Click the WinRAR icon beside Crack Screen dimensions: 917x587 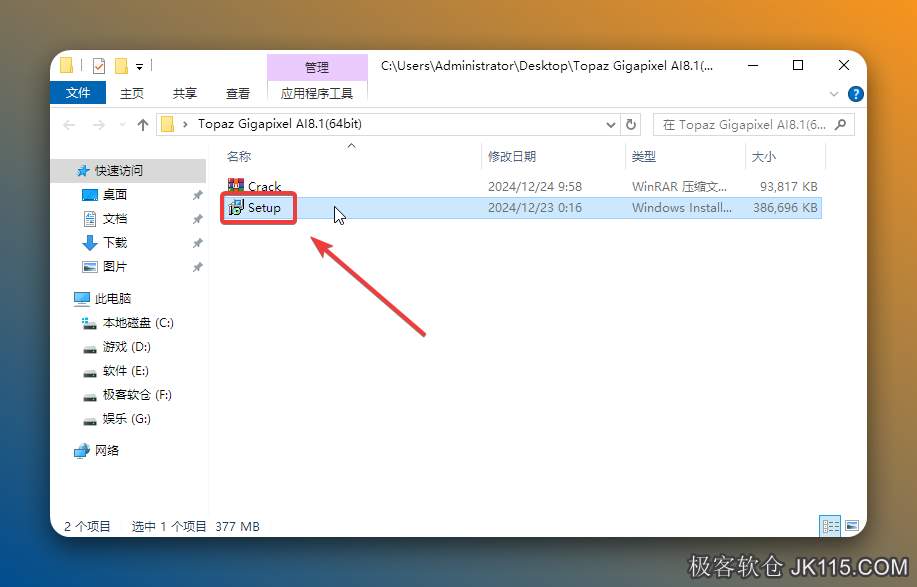(x=236, y=185)
